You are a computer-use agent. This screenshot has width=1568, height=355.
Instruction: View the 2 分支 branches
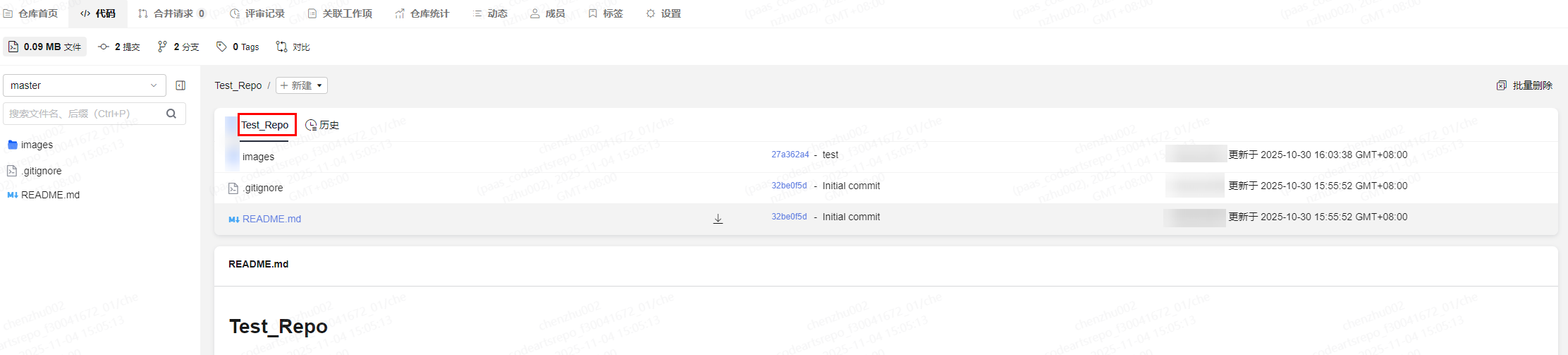coord(178,47)
